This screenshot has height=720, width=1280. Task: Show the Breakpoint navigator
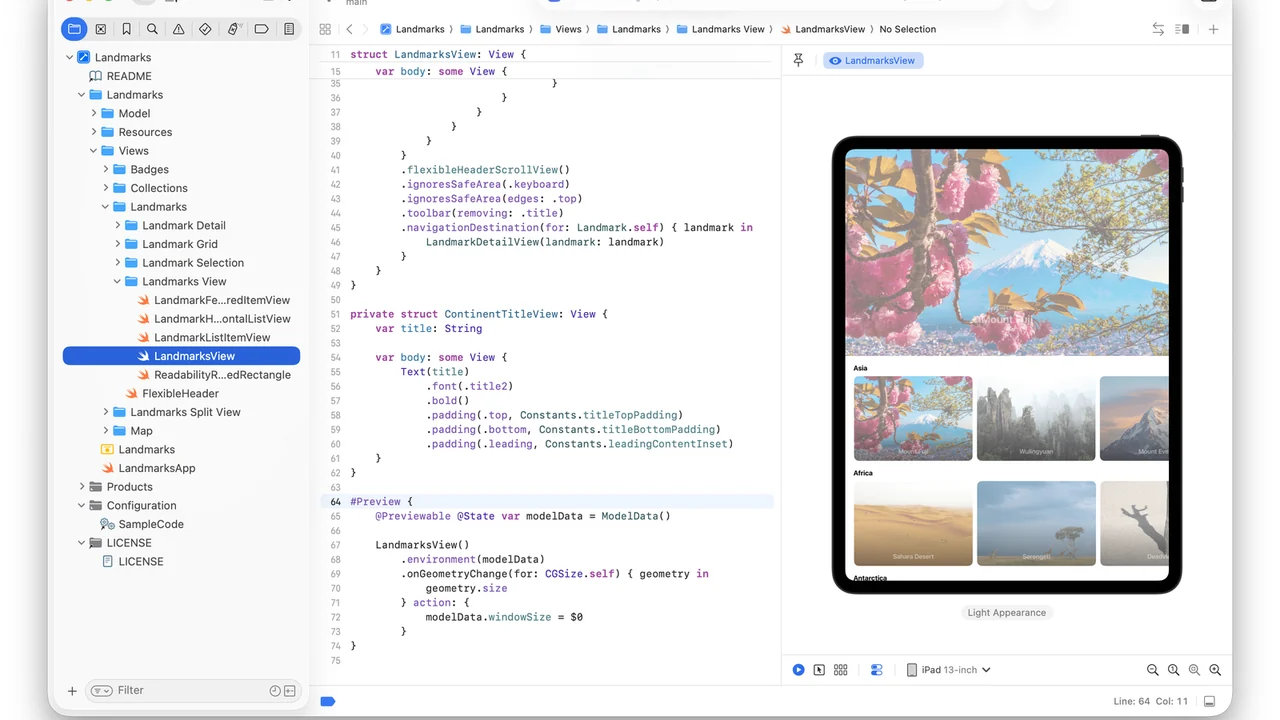[x=261, y=29]
